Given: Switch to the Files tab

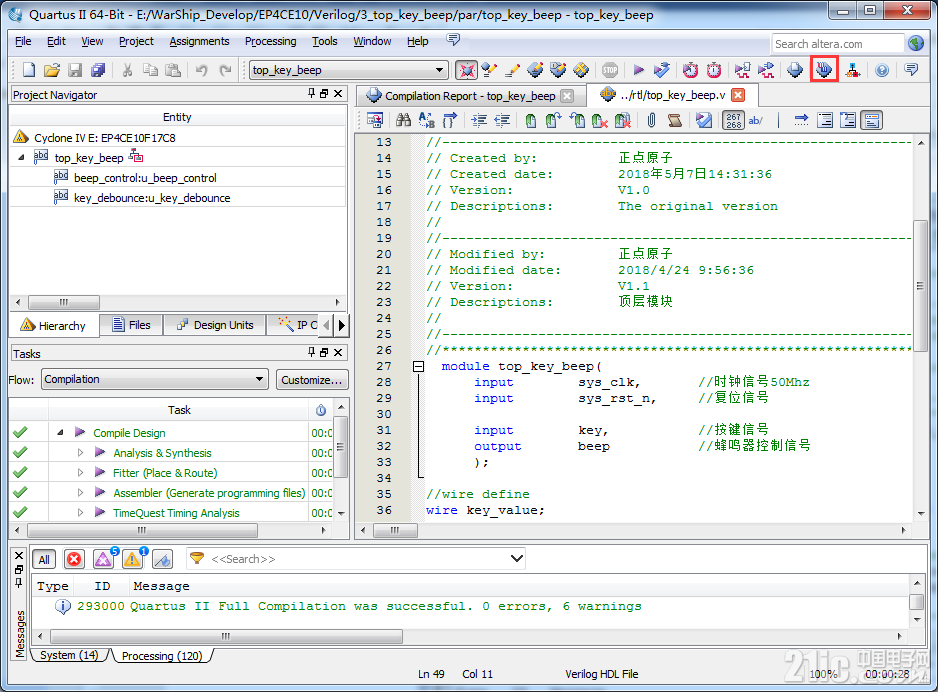Looking at the screenshot, I should [x=132, y=325].
